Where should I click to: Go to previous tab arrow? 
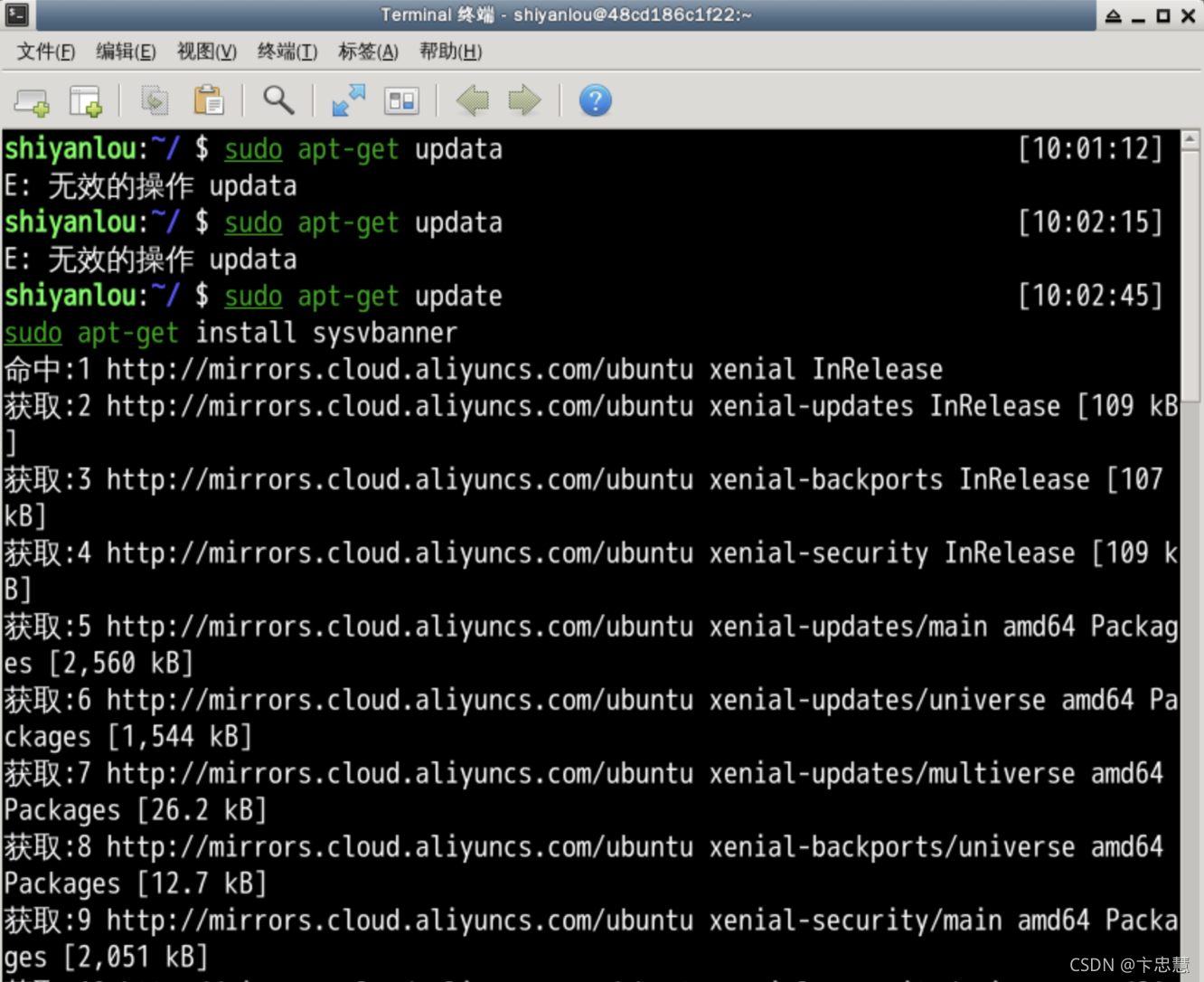(472, 101)
